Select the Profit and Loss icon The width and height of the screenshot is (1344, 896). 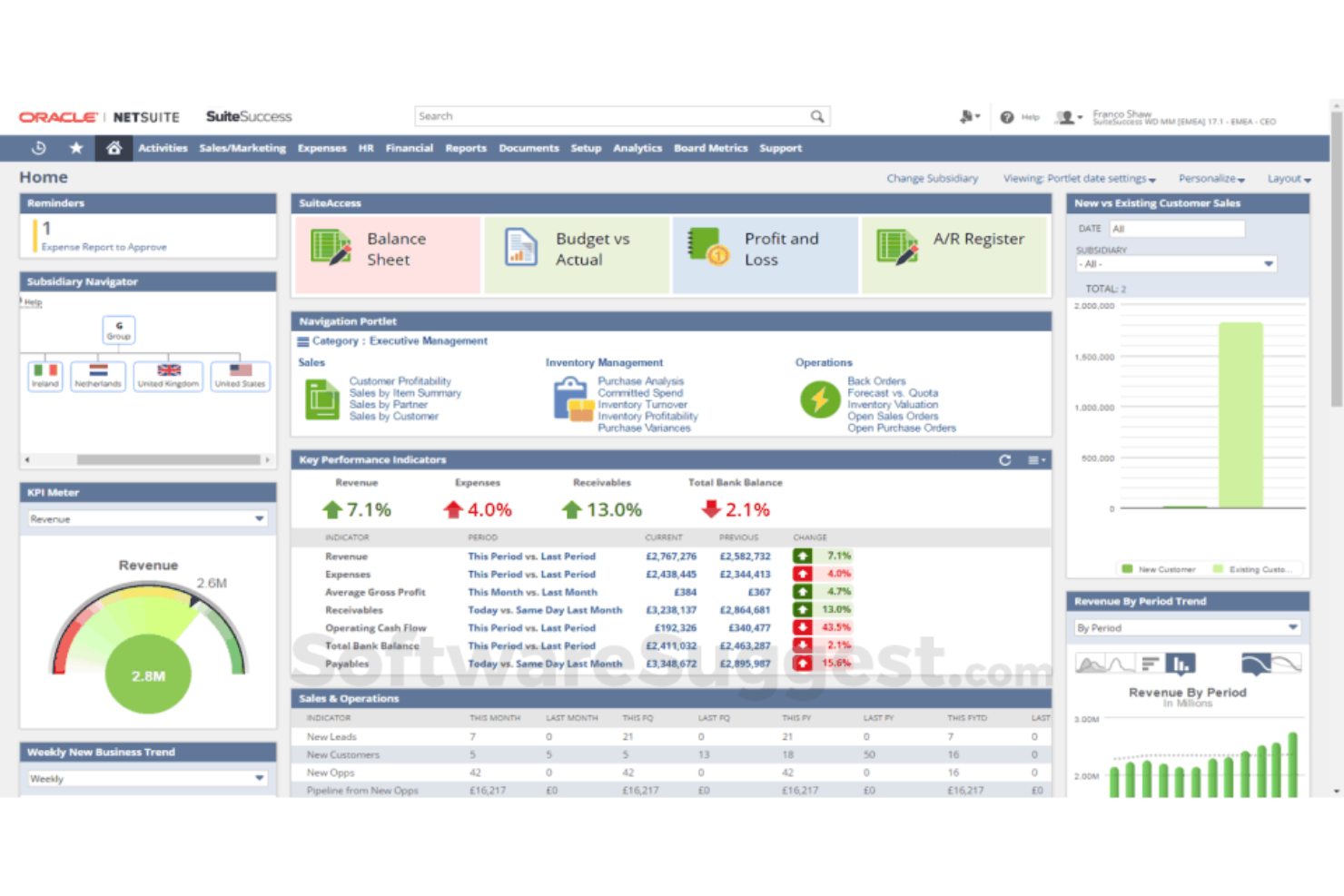[710, 248]
